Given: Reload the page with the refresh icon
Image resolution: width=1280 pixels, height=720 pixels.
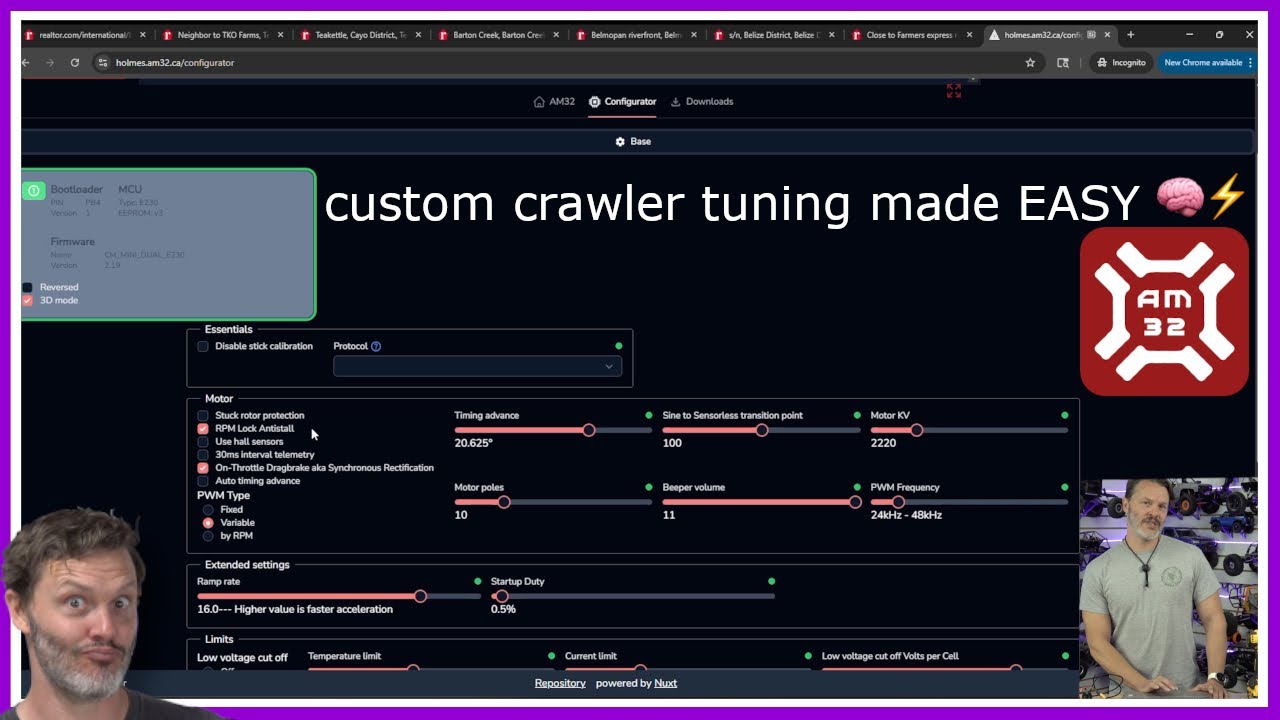Looking at the screenshot, I should pos(75,62).
